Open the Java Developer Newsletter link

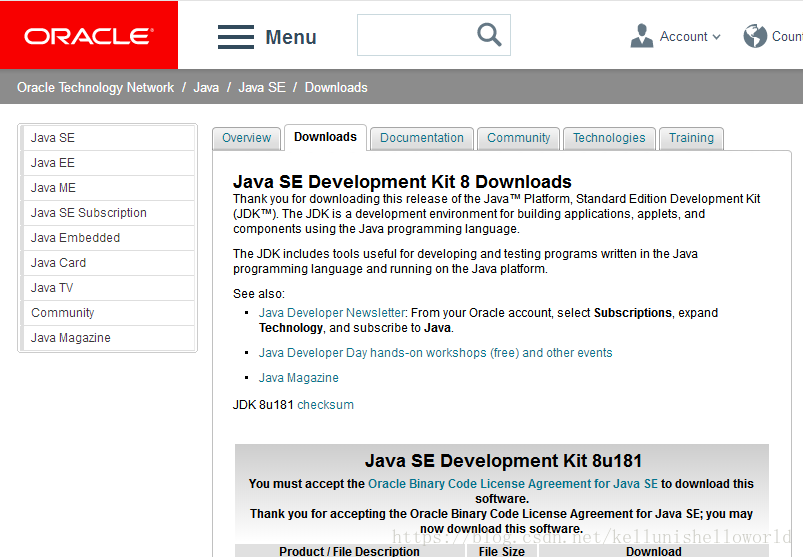coord(332,313)
